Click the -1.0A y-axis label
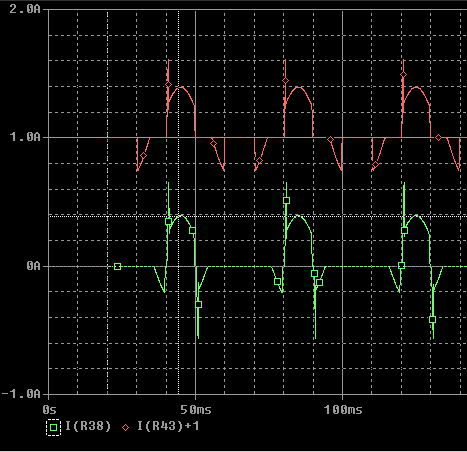Viewport: 467px width, 452px height. click(21, 394)
